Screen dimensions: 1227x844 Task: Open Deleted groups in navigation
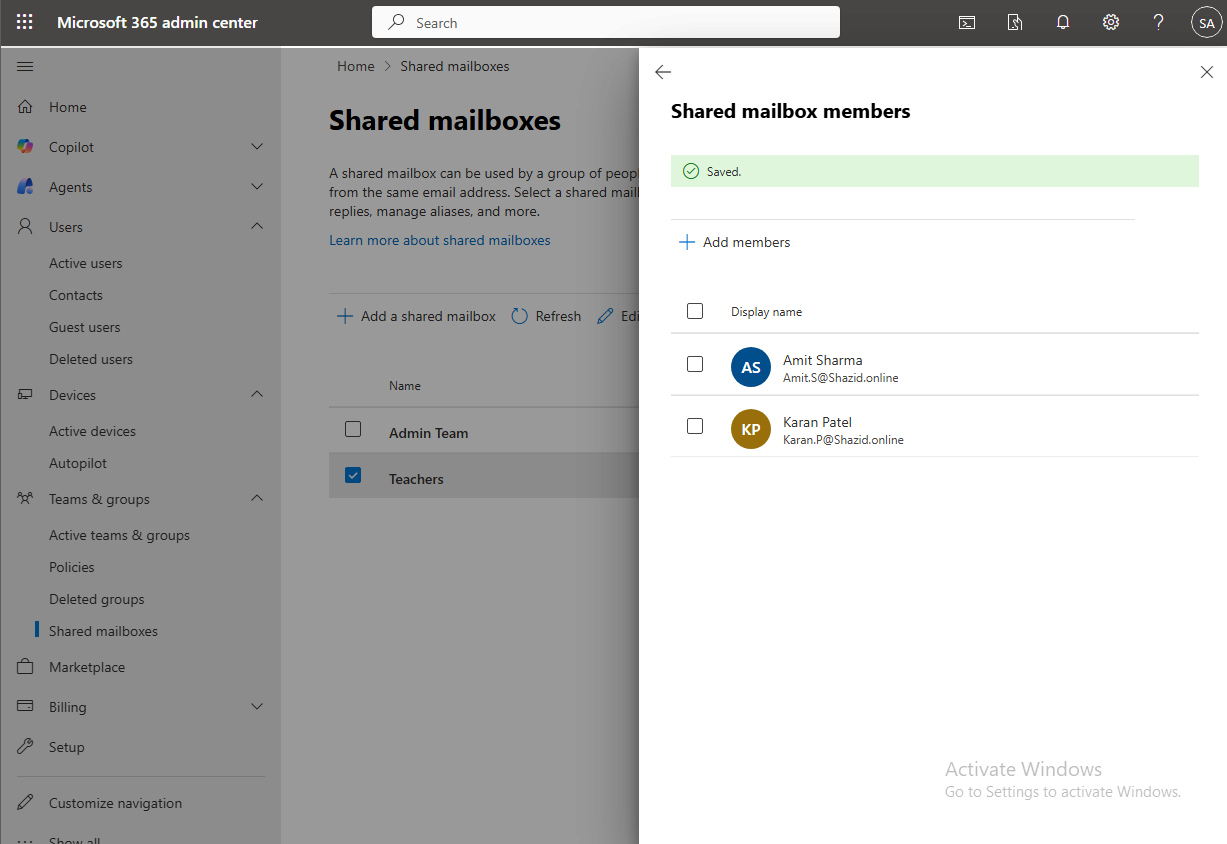pos(97,599)
